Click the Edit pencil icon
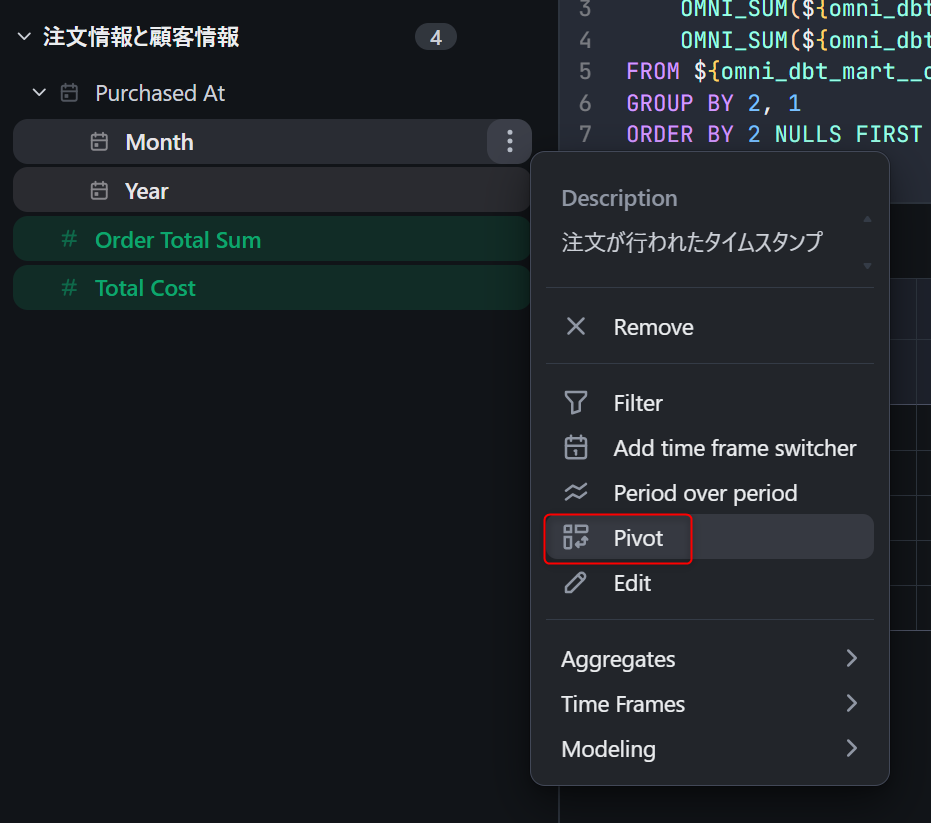The width and height of the screenshot is (931, 823). tap(576, 583)
